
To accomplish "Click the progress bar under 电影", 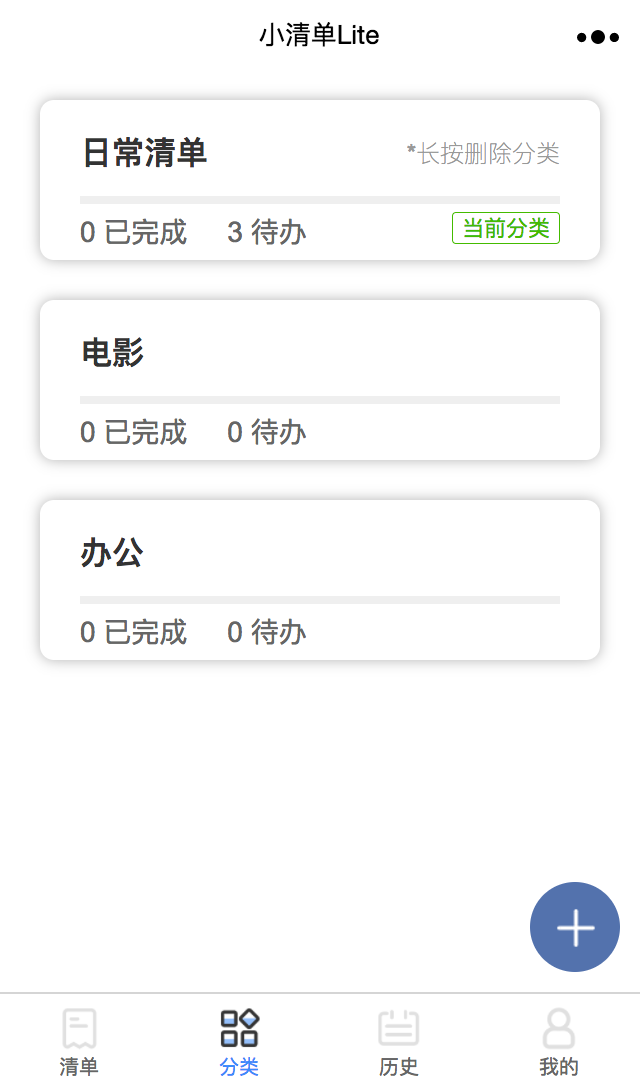I will [x=320, y=400].
